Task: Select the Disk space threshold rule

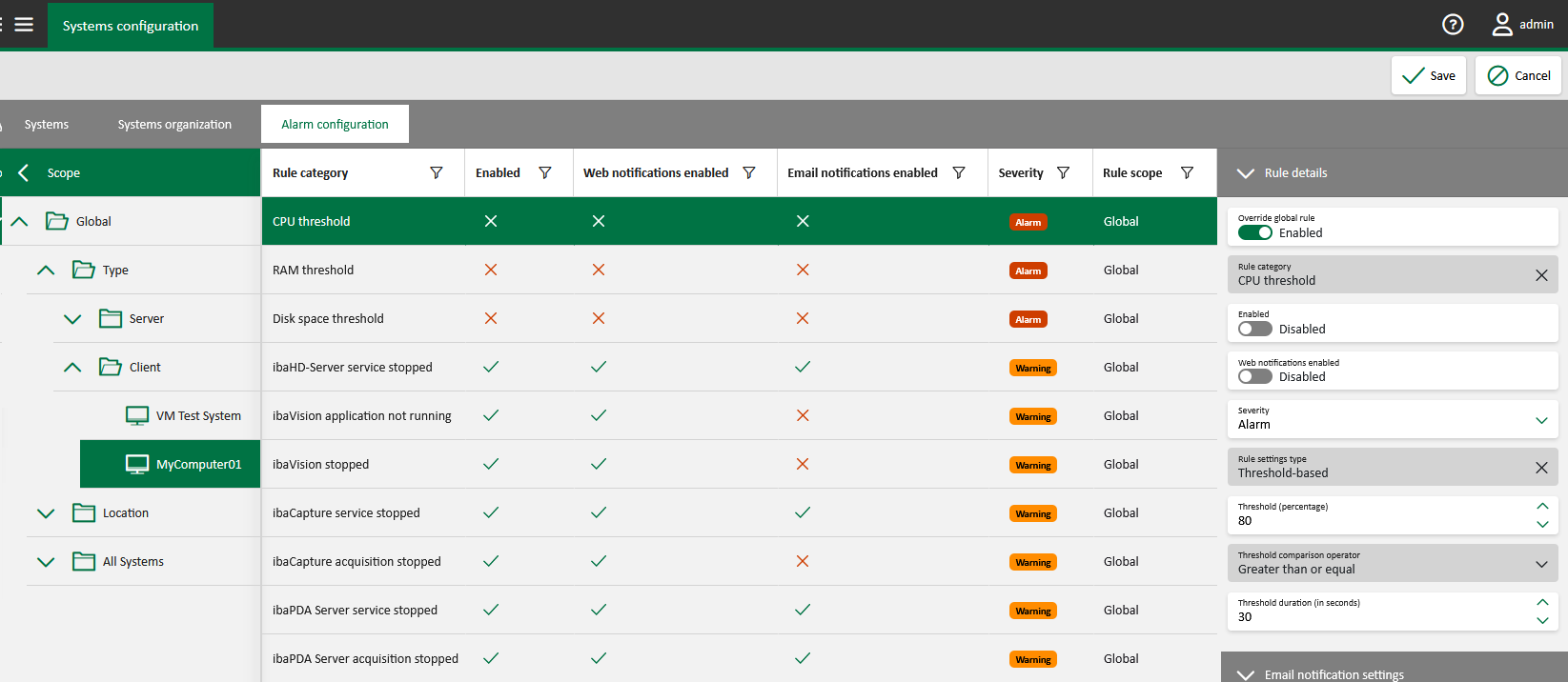Action: tap(739, 318)
